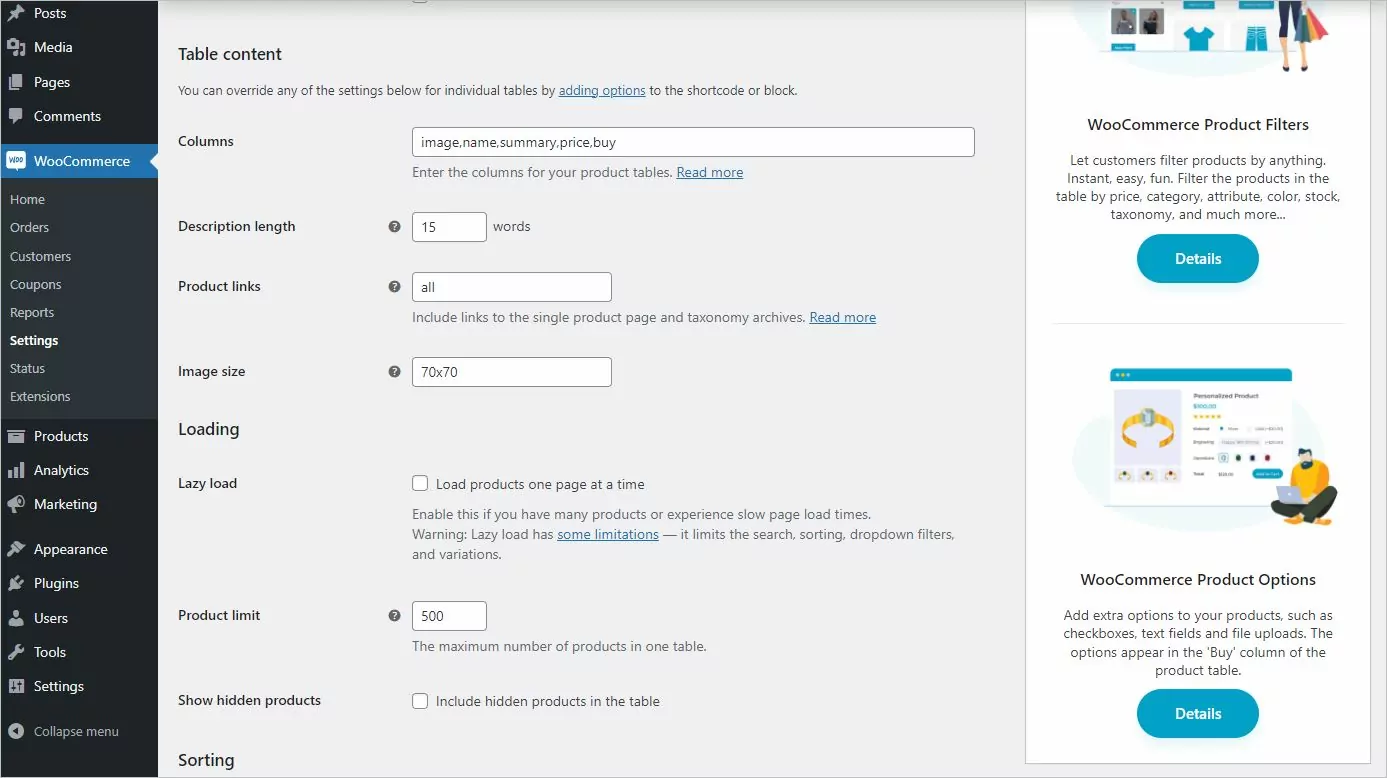Click help icon next to Image size
The width and height of the screenshot is (1387, 778).
[394, 371]
